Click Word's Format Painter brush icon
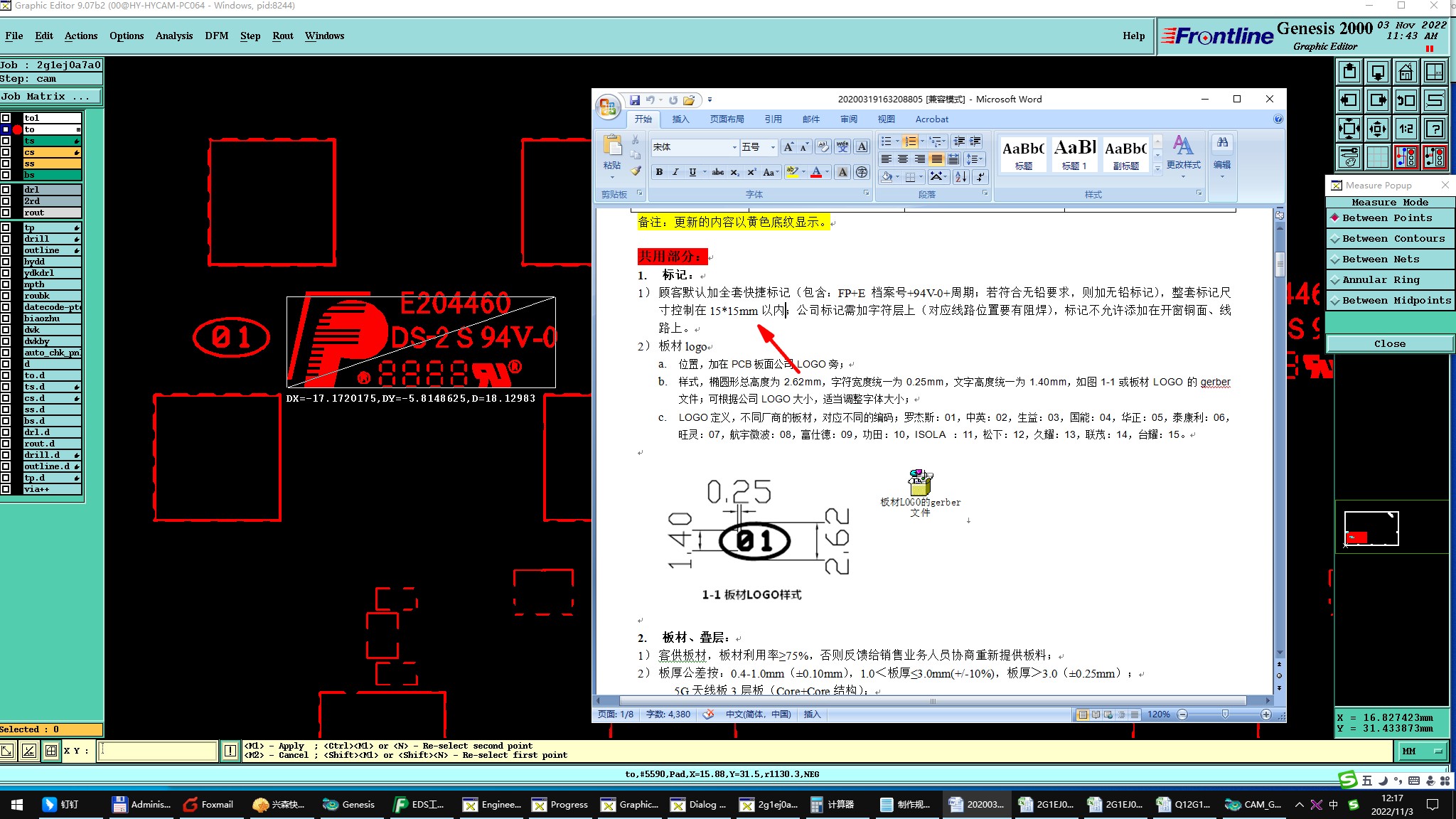 point(636,171)
